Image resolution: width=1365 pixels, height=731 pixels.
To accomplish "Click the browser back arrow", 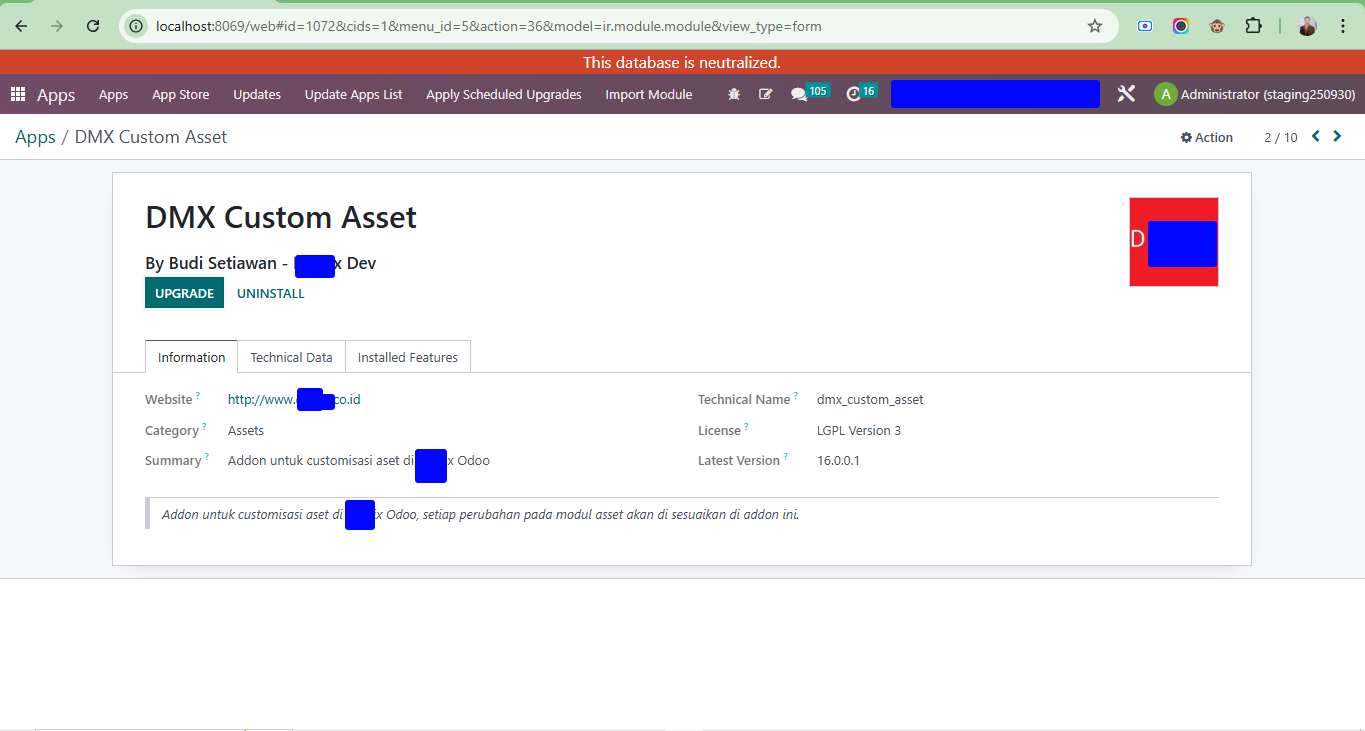I will [x=21, y=26].
